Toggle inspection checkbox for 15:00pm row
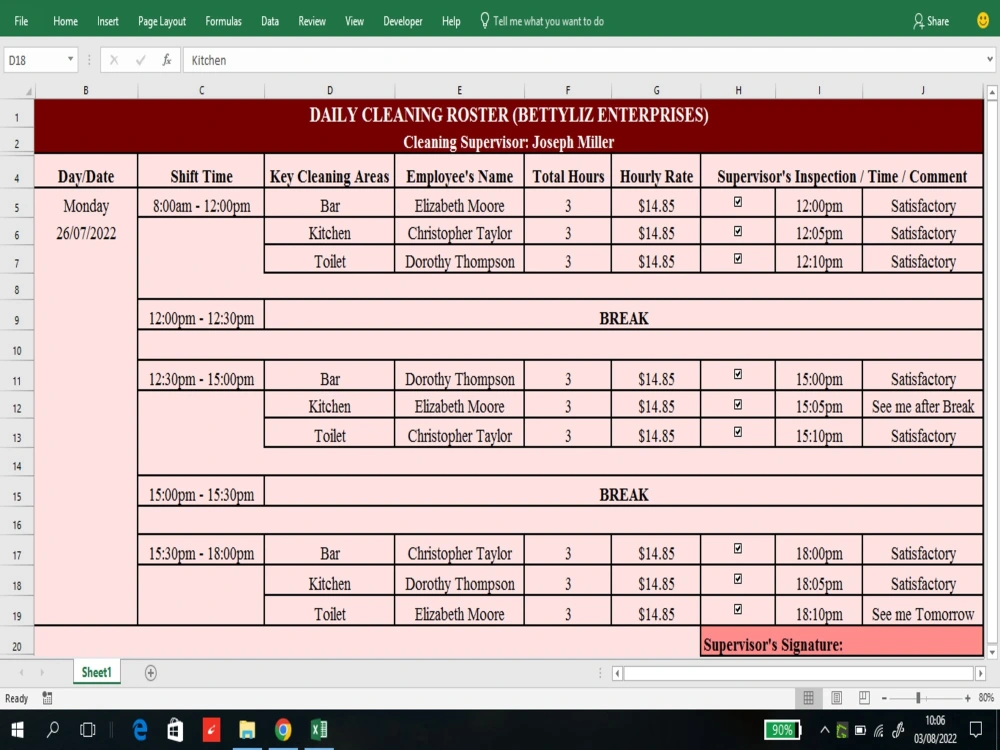 [738, 374]
